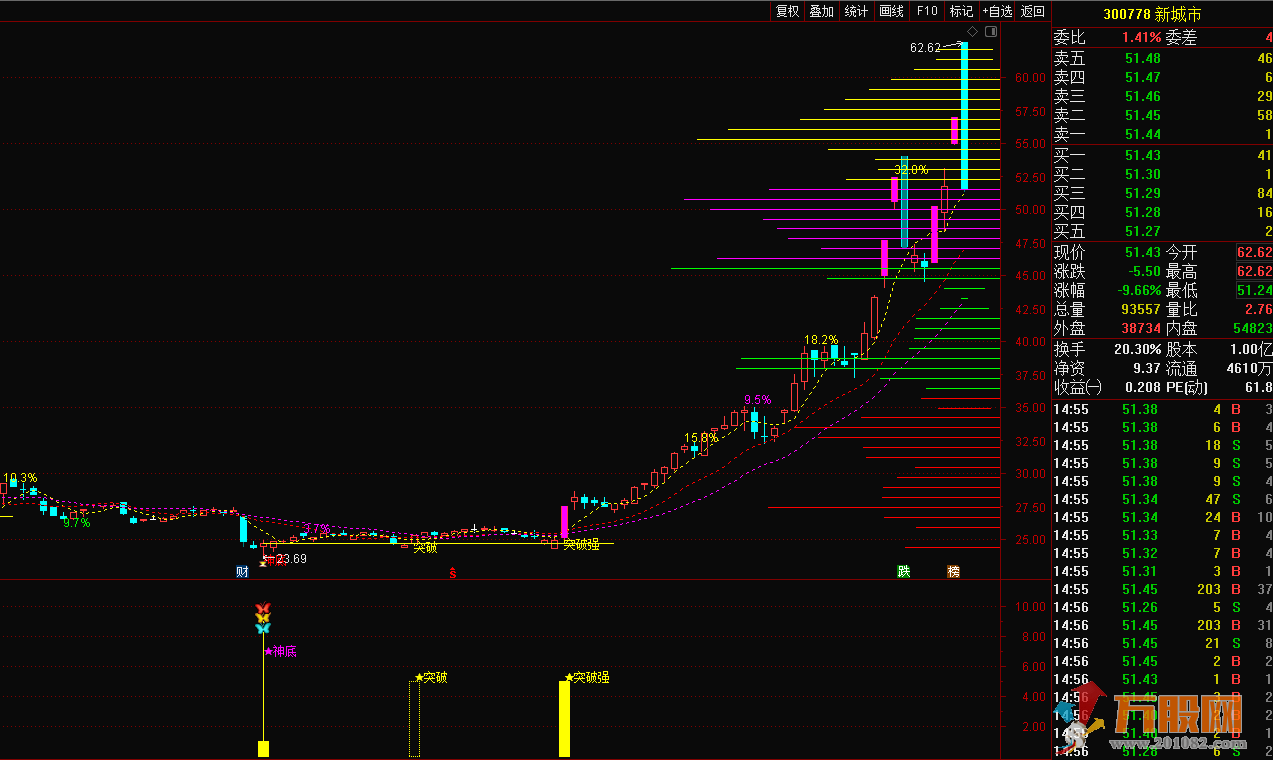The image size is (1273, 760).
Task: Click the magenta ★神底 signal marker
Action: 280,651
